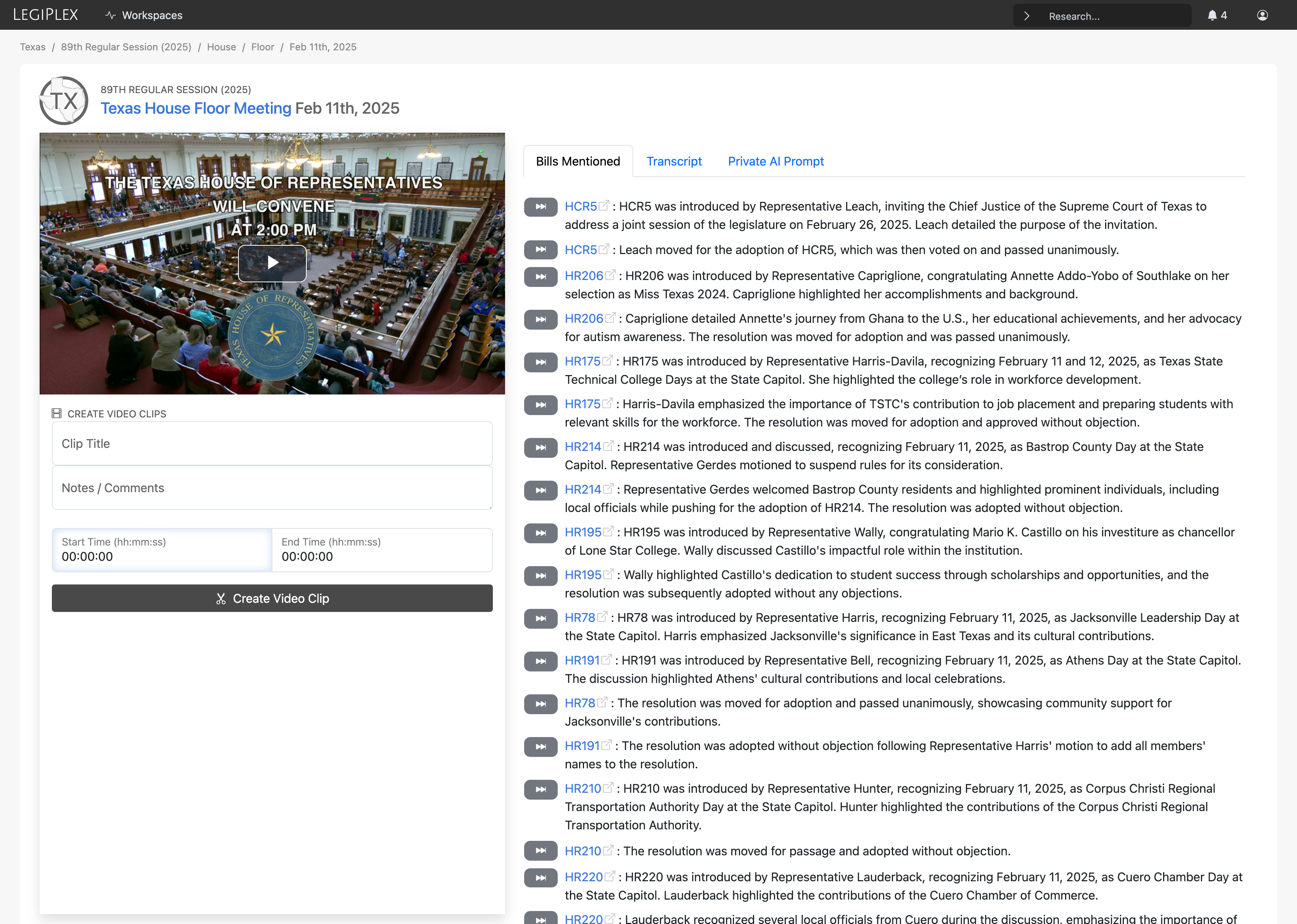Click the End Time field
This screenshot has width=1297, height=924.
click(382, 550)
